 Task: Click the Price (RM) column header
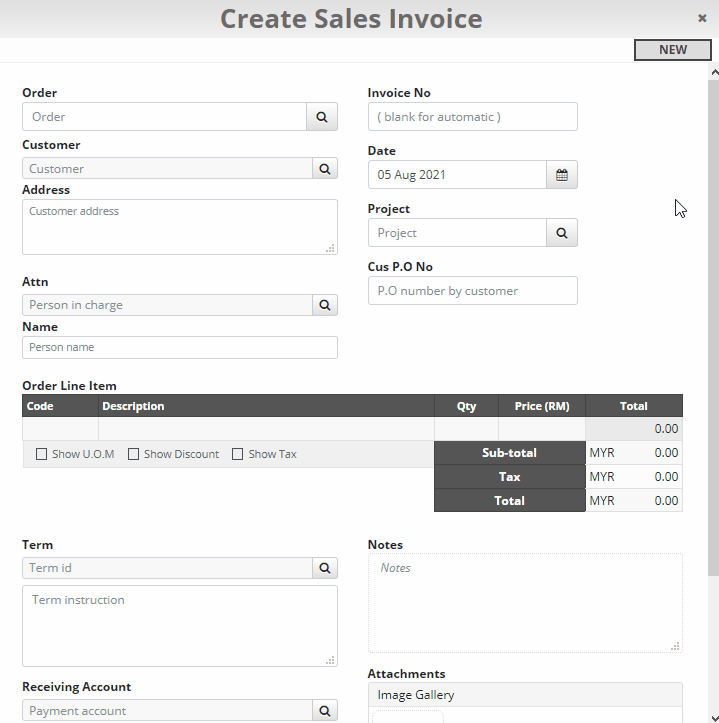pos(542,406)
